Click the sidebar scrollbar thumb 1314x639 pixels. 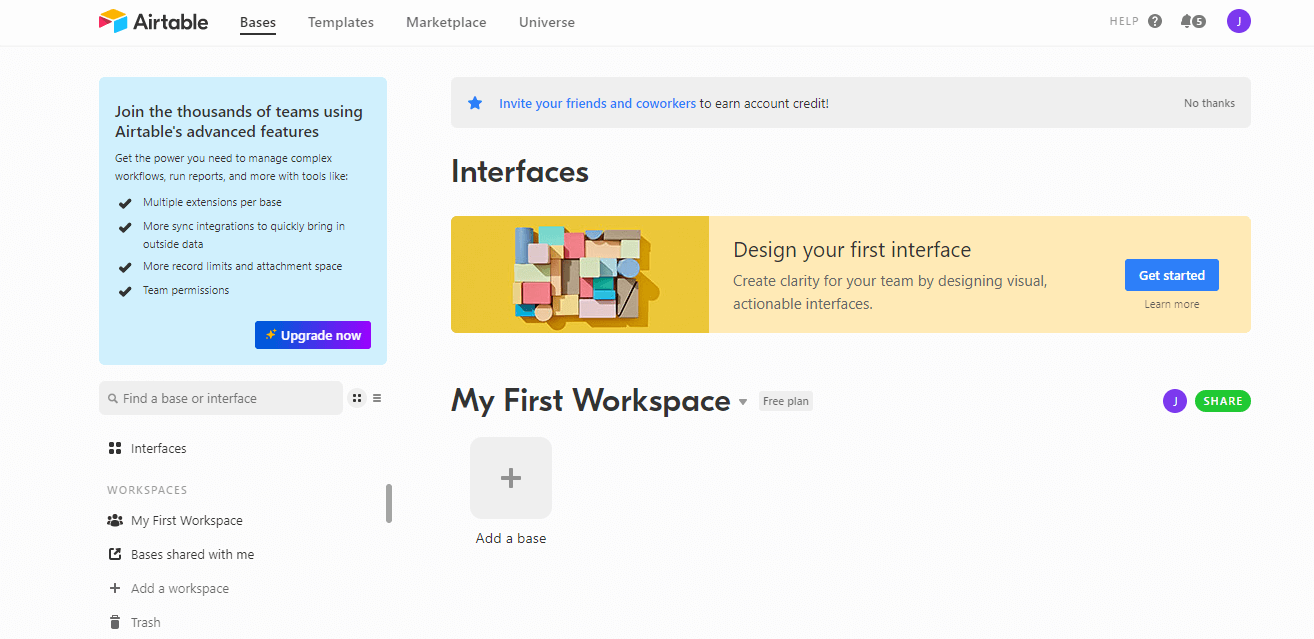[x=390, y=504]
